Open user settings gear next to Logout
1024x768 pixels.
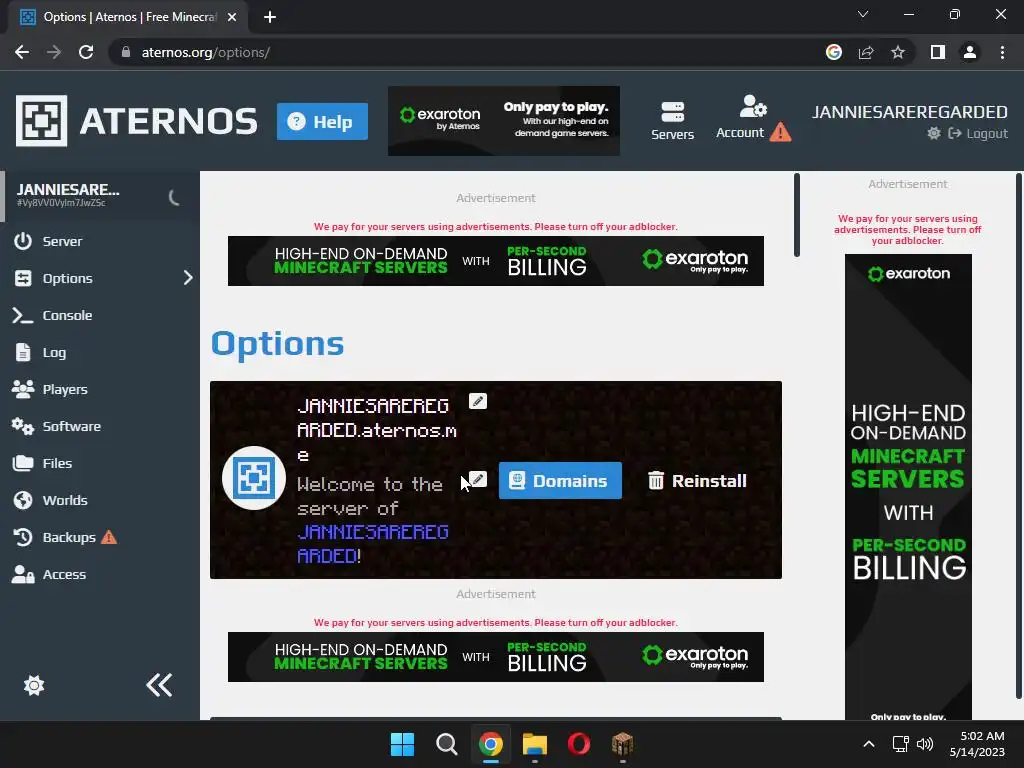coord(934,133)
